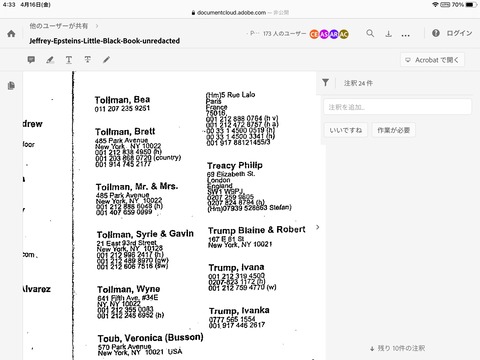Select the underline text tool

[x=69, y=60]
